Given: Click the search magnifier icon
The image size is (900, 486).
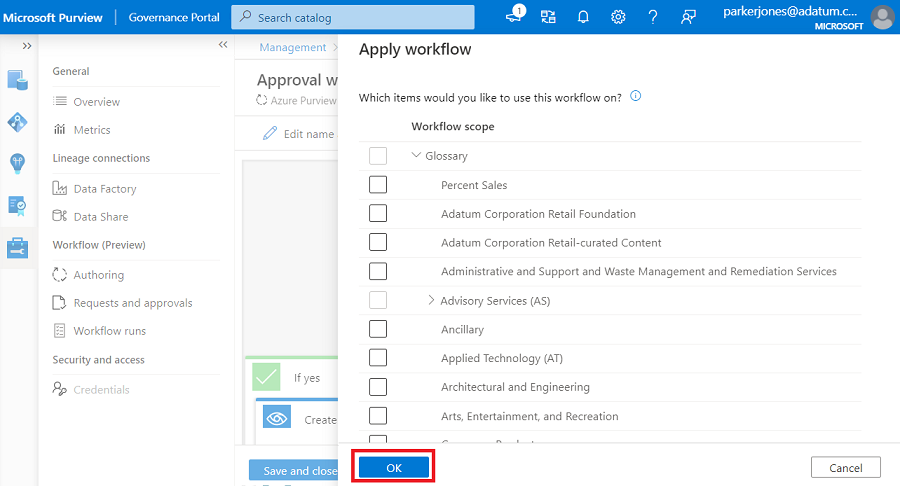Looking at the screenshot, I should (246, 17).
